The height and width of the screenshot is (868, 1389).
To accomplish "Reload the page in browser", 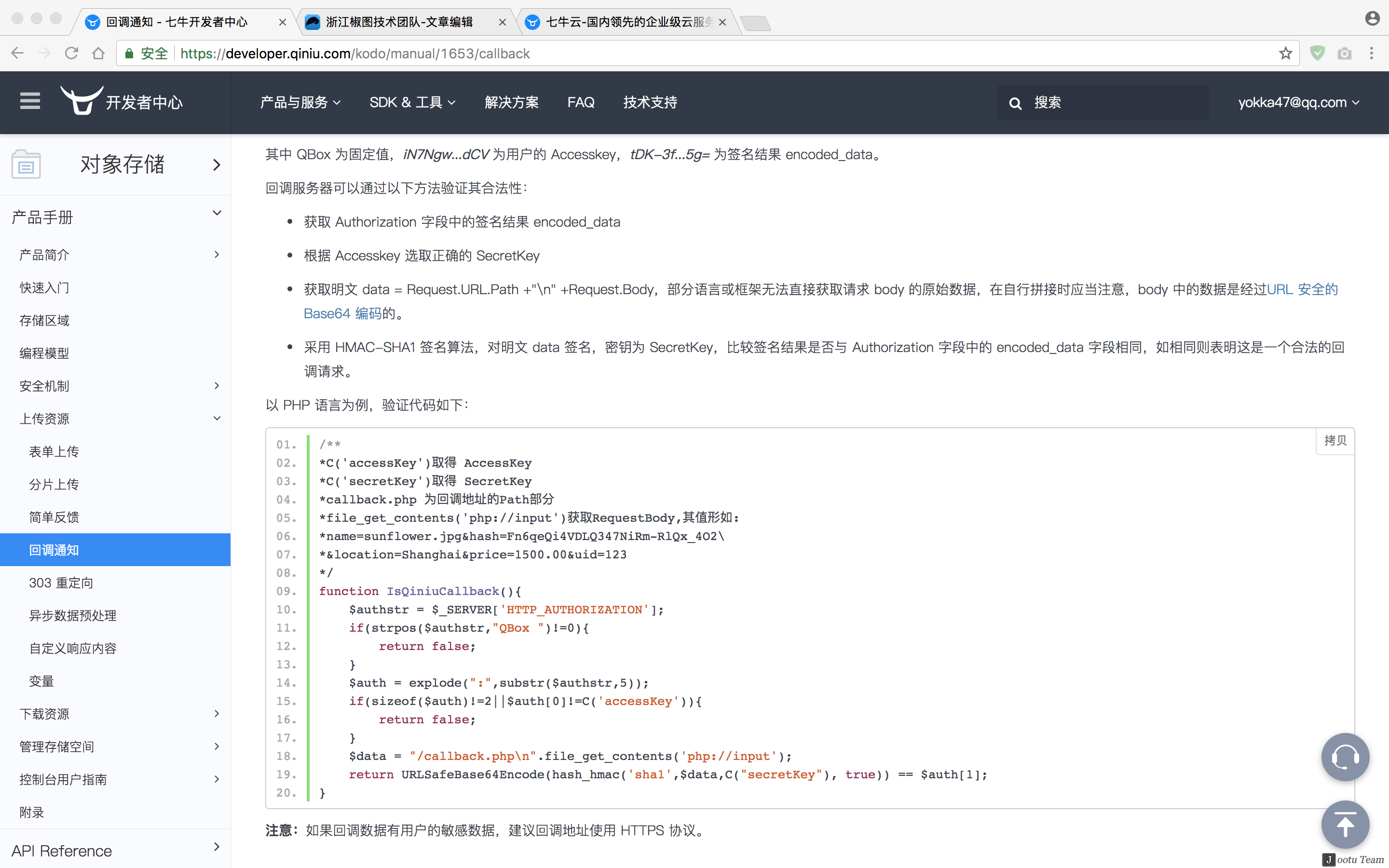I will tap(71, 54).
